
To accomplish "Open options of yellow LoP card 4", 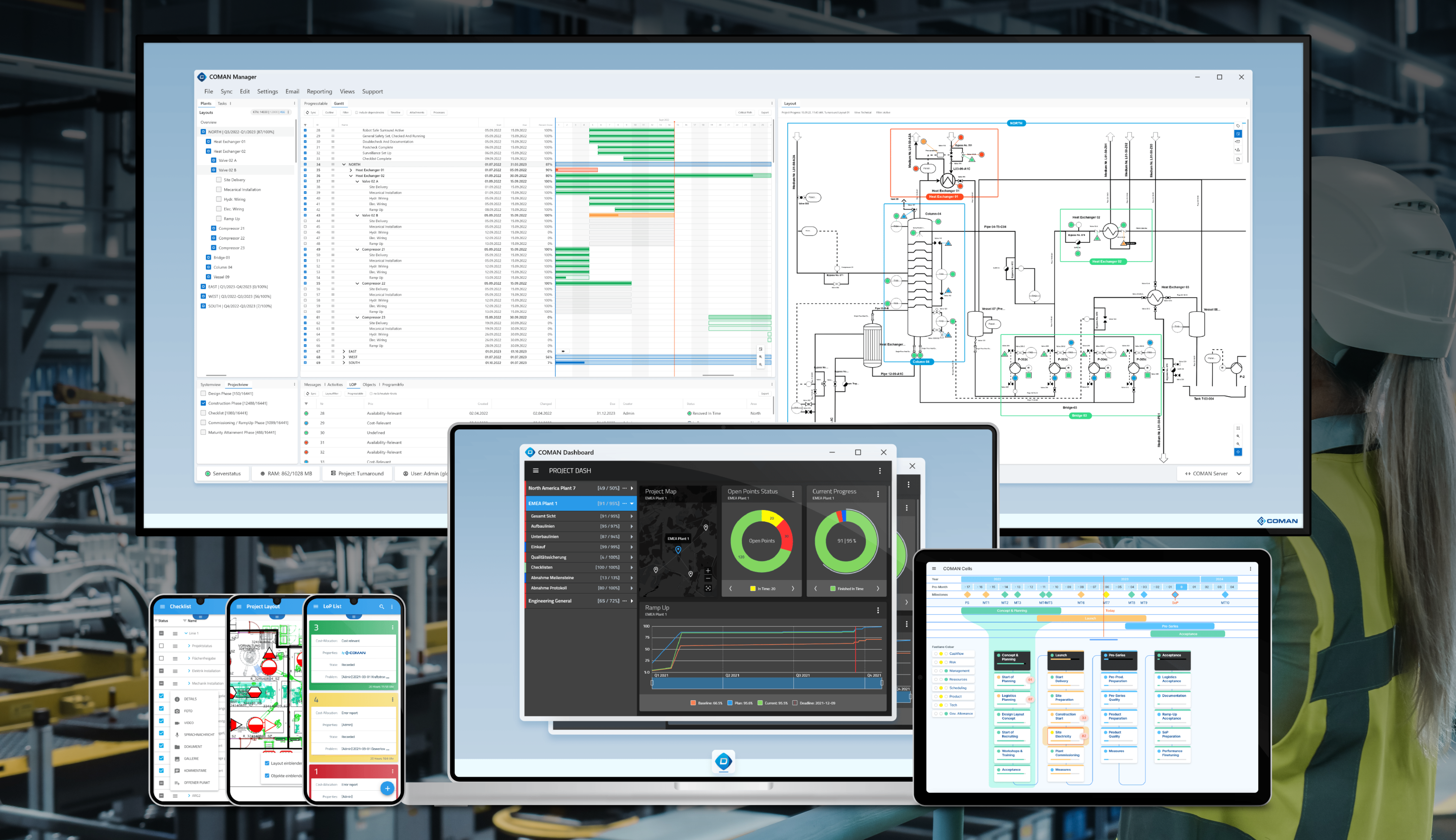I will pos(393,699).
